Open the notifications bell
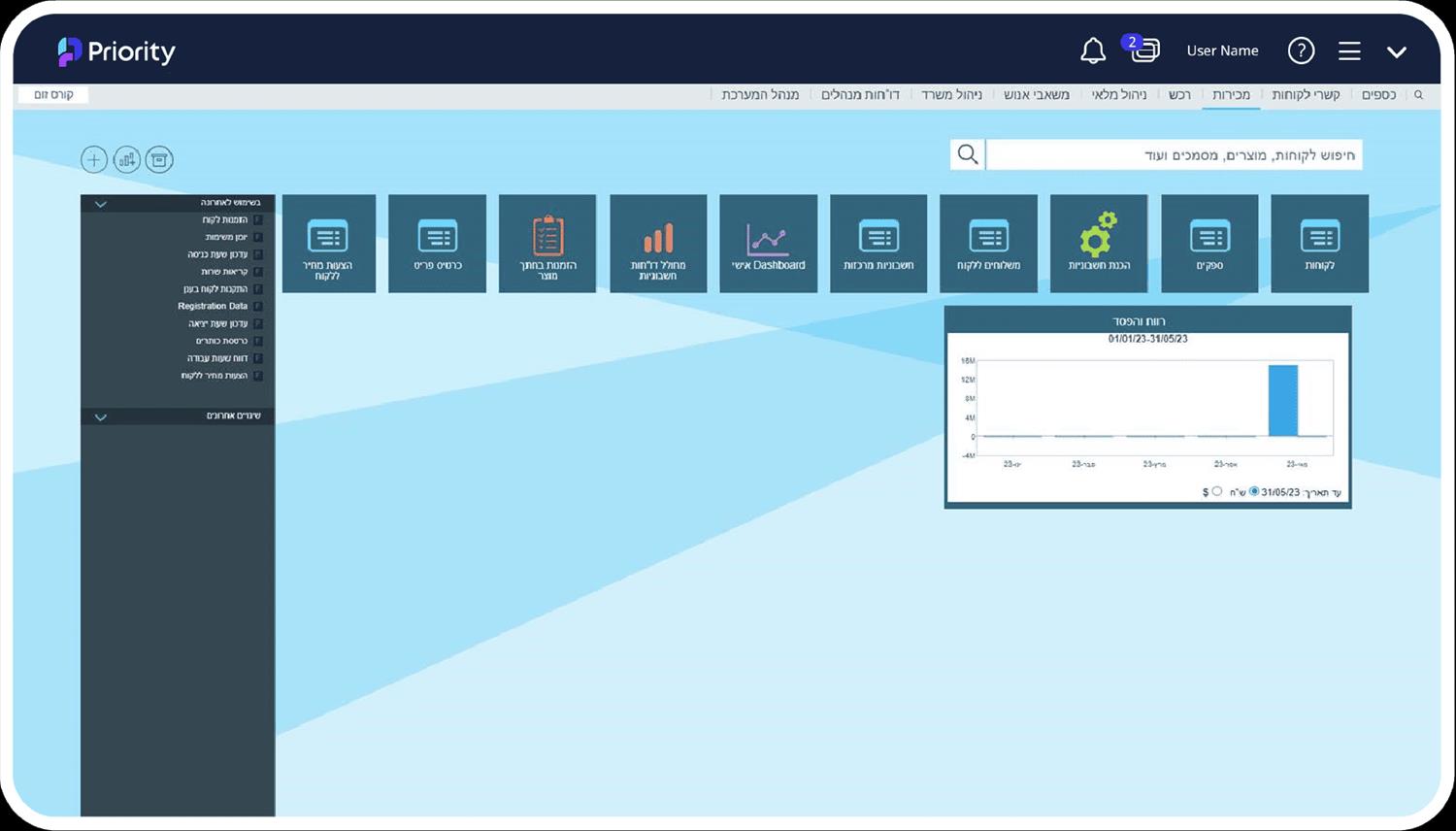This screenshot has height=831, width=1456. pyautogui.click(x=1093, y=50)
